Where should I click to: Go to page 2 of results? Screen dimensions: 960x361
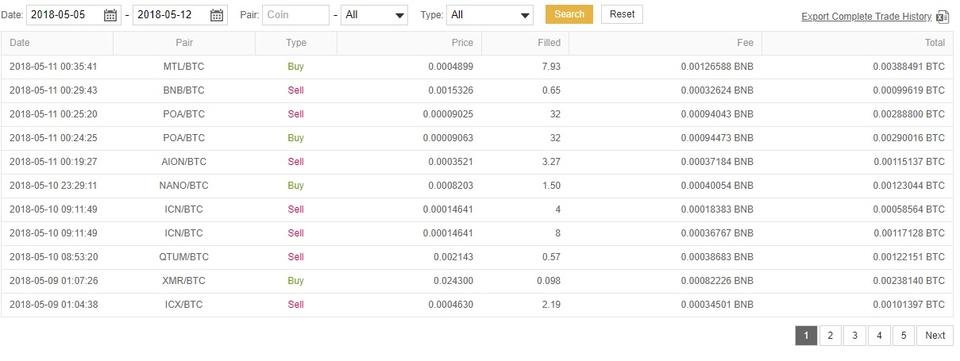coord(830,335)
